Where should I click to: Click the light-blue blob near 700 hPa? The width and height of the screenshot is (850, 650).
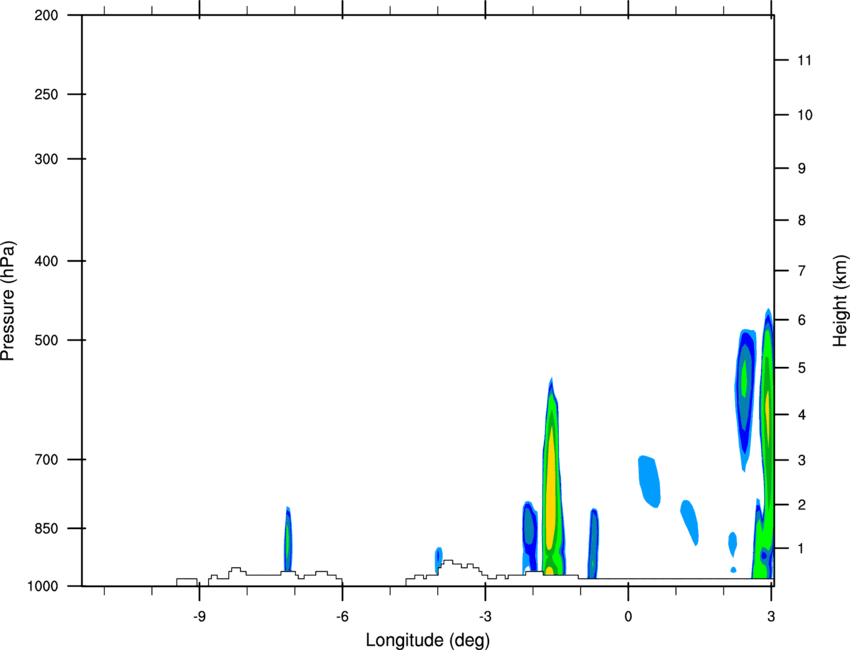[x=649, y=481]
